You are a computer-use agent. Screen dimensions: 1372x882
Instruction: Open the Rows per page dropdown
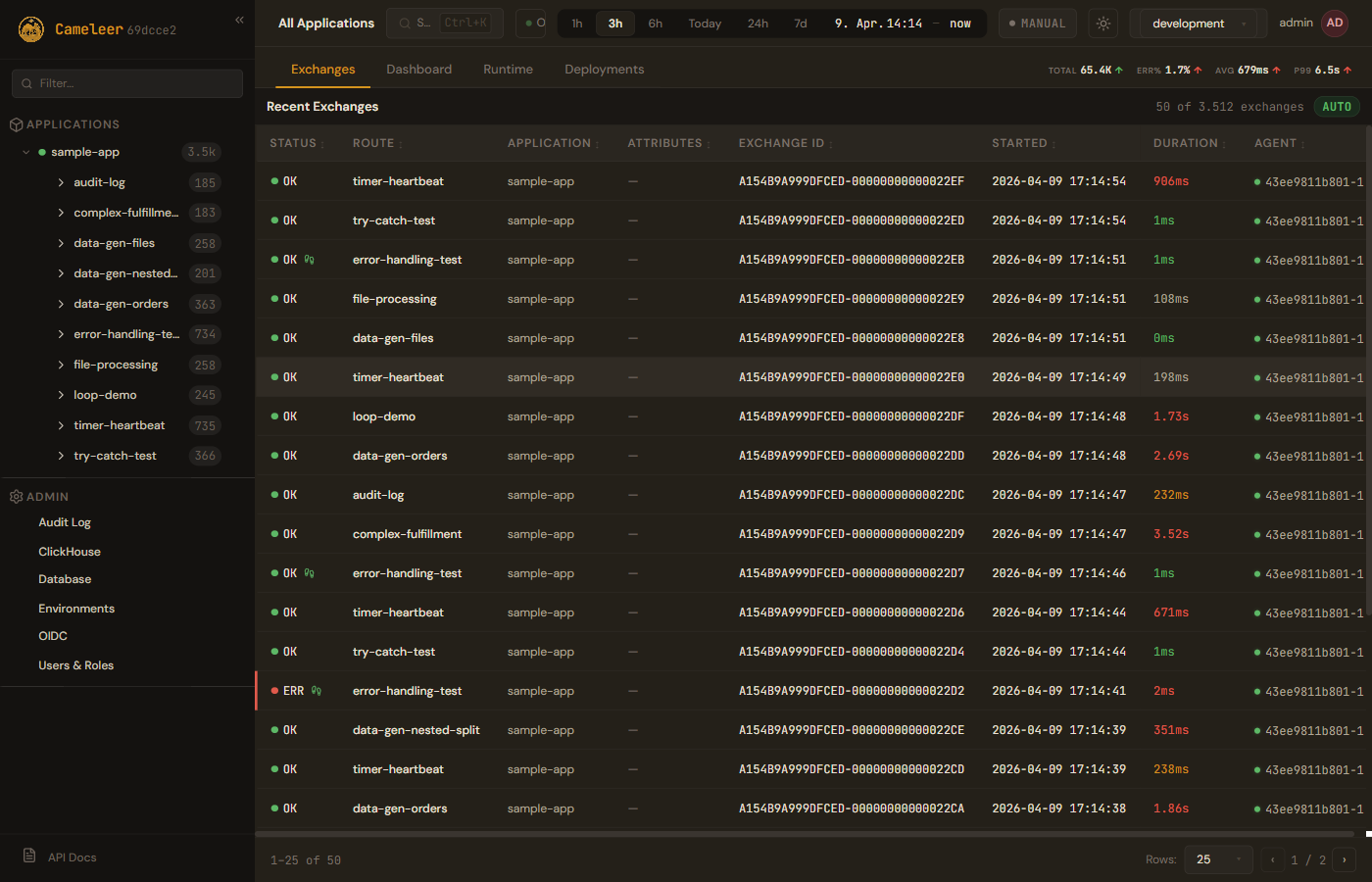(x=1218, y=859)
